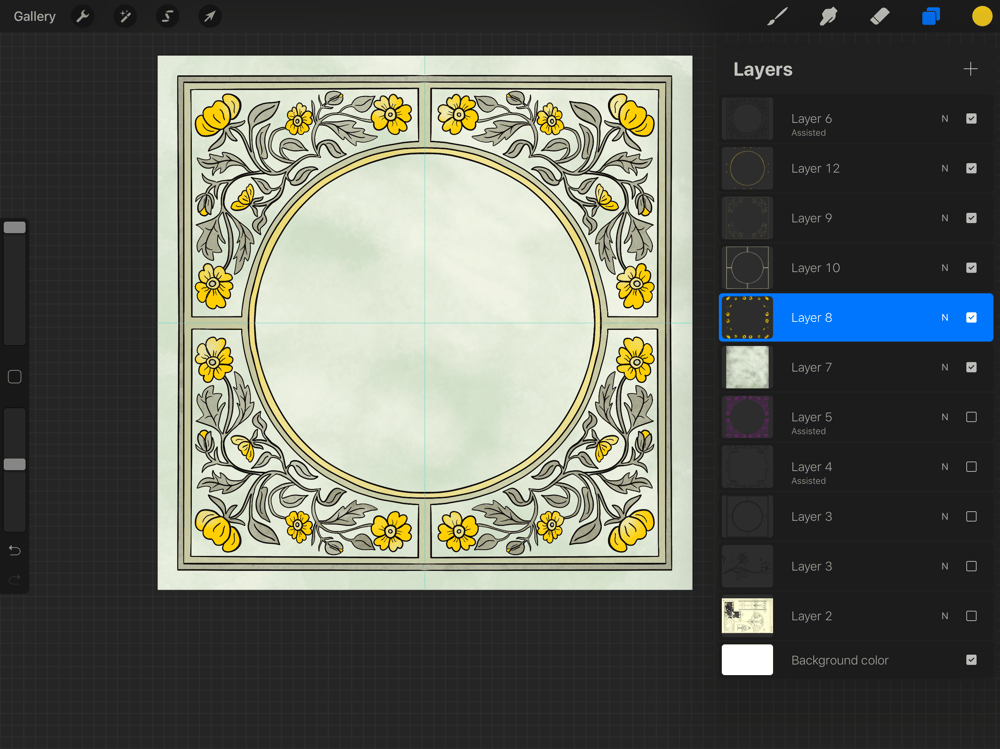Activate the Transform arrow tool
Screen dimensions: 1000x749
tap(210, 16)
